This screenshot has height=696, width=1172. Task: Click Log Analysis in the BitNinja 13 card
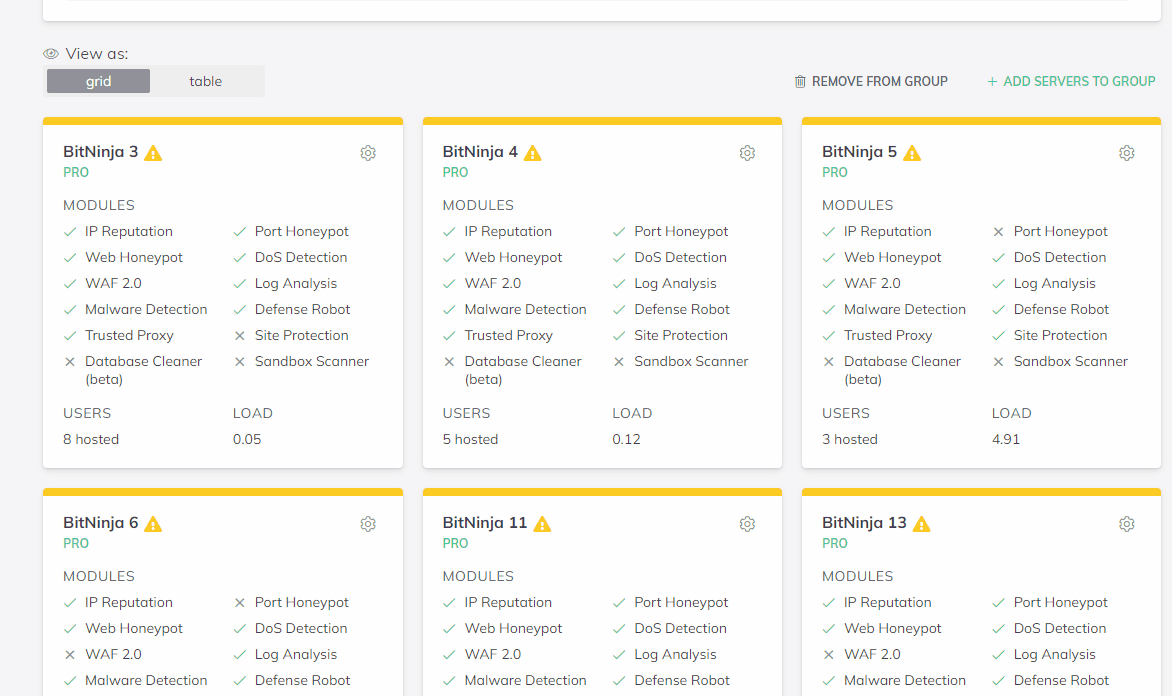(1055, 655)
